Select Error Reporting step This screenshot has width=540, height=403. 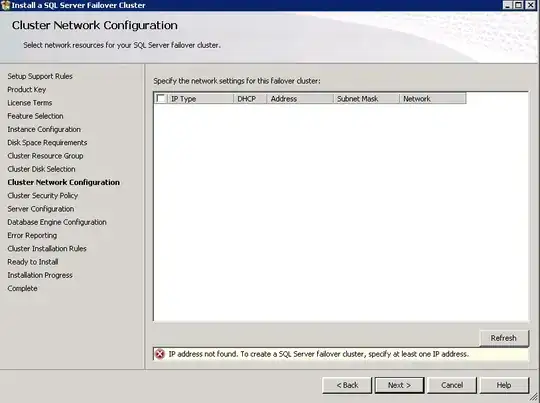32,235
